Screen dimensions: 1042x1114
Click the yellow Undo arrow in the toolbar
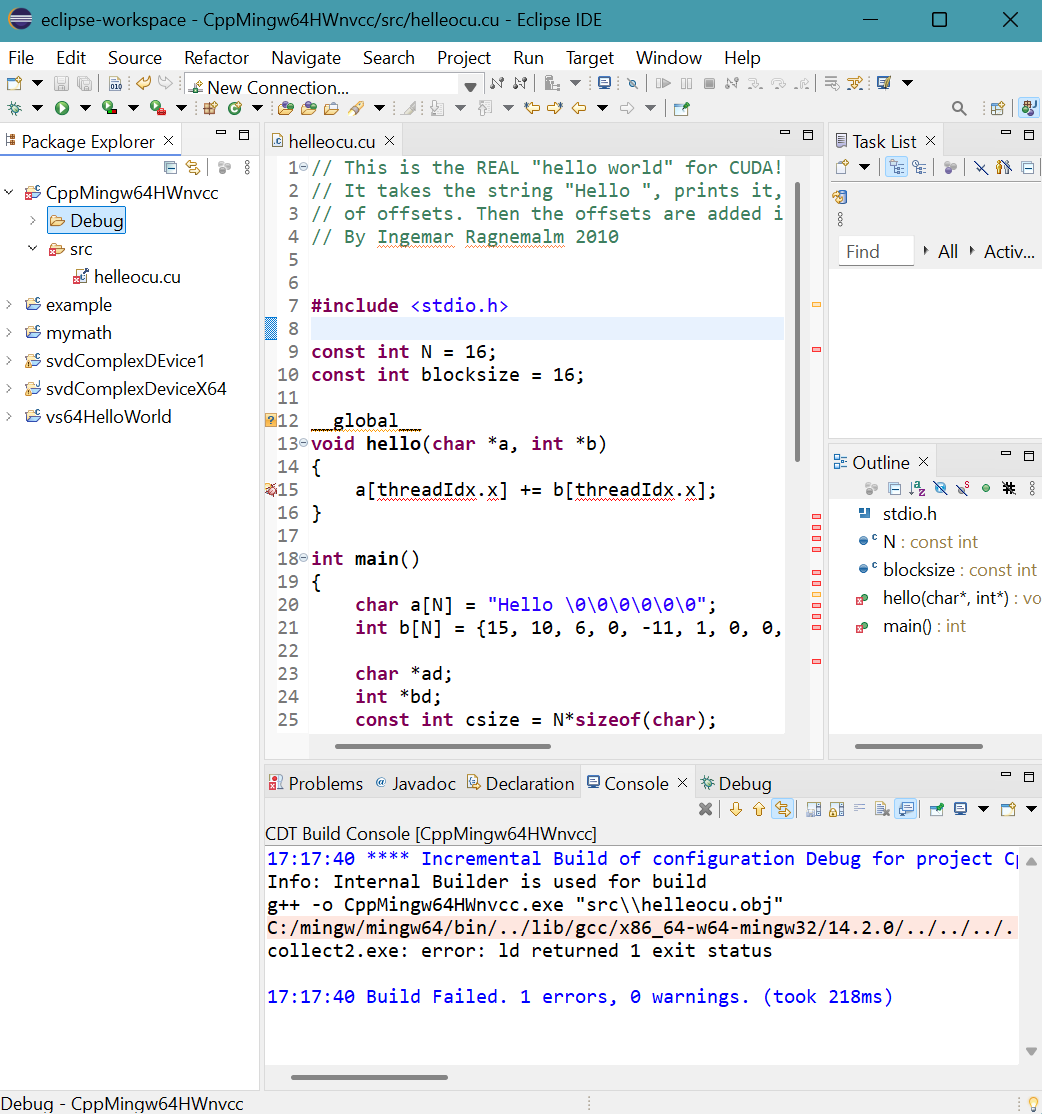tap(143, 83)
